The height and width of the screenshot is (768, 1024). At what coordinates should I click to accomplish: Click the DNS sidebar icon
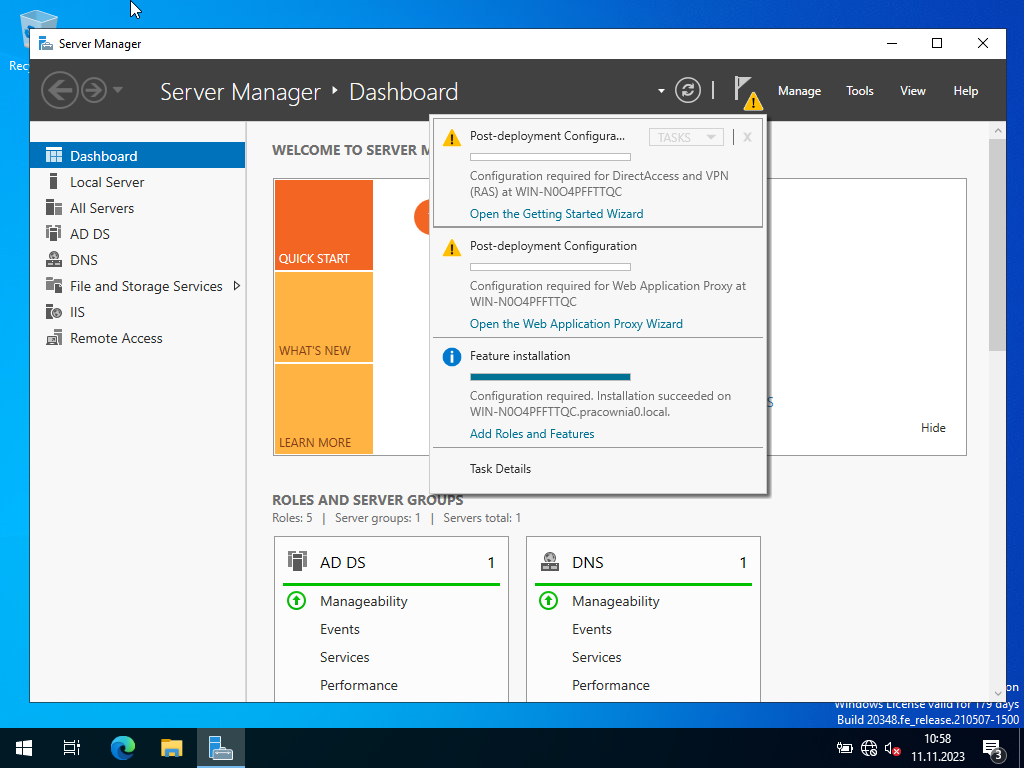click(54, 260)
